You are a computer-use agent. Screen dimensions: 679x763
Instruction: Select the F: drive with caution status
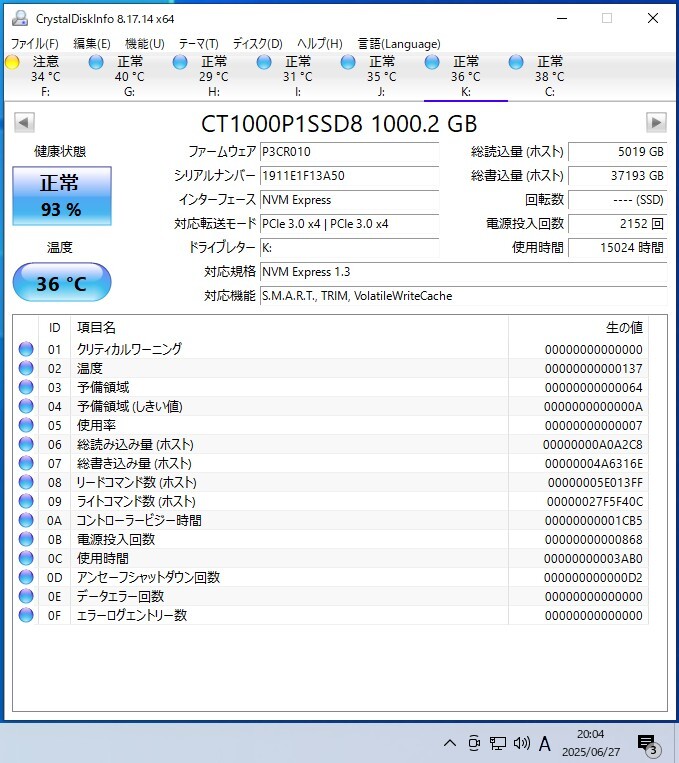[39, 76]
